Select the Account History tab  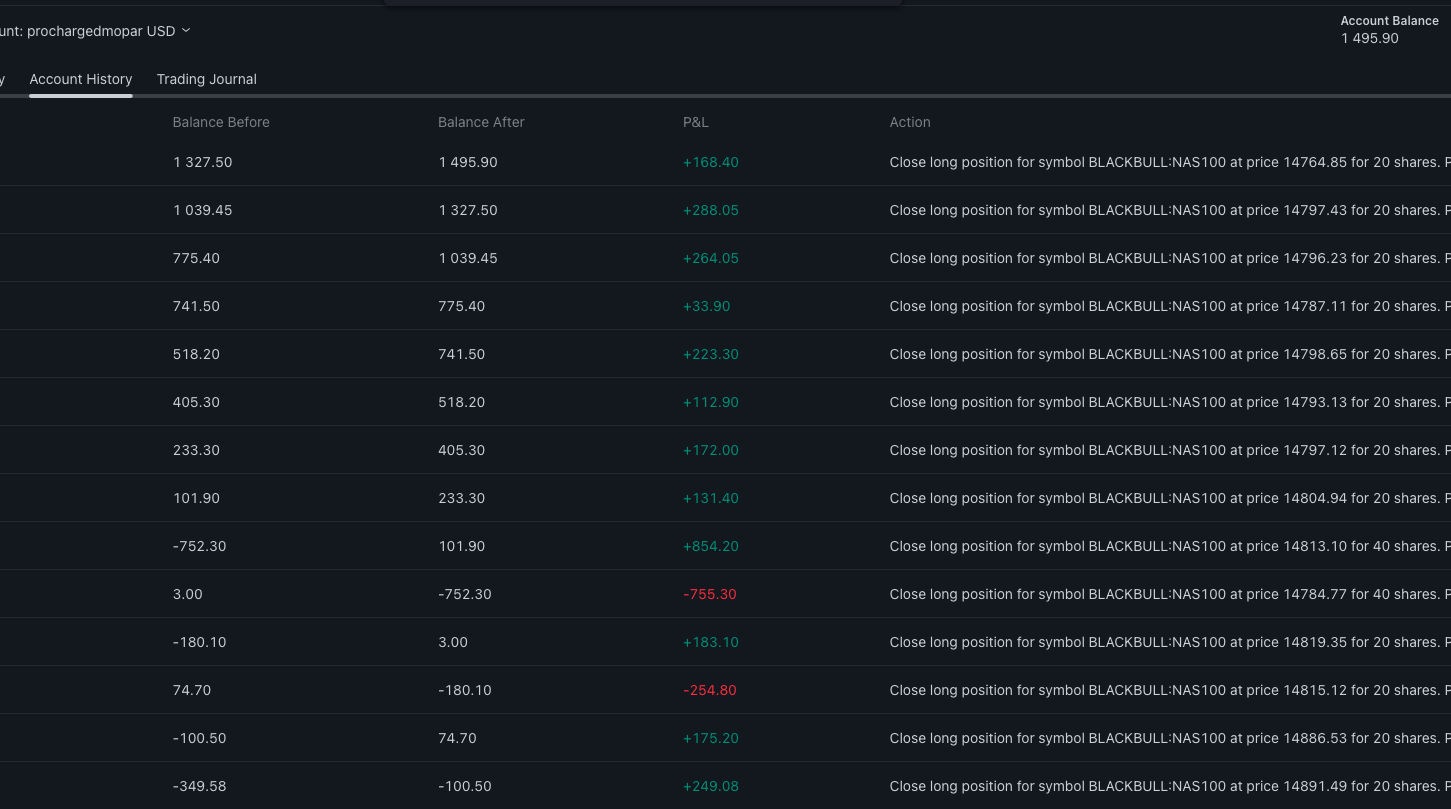[81, 79]
